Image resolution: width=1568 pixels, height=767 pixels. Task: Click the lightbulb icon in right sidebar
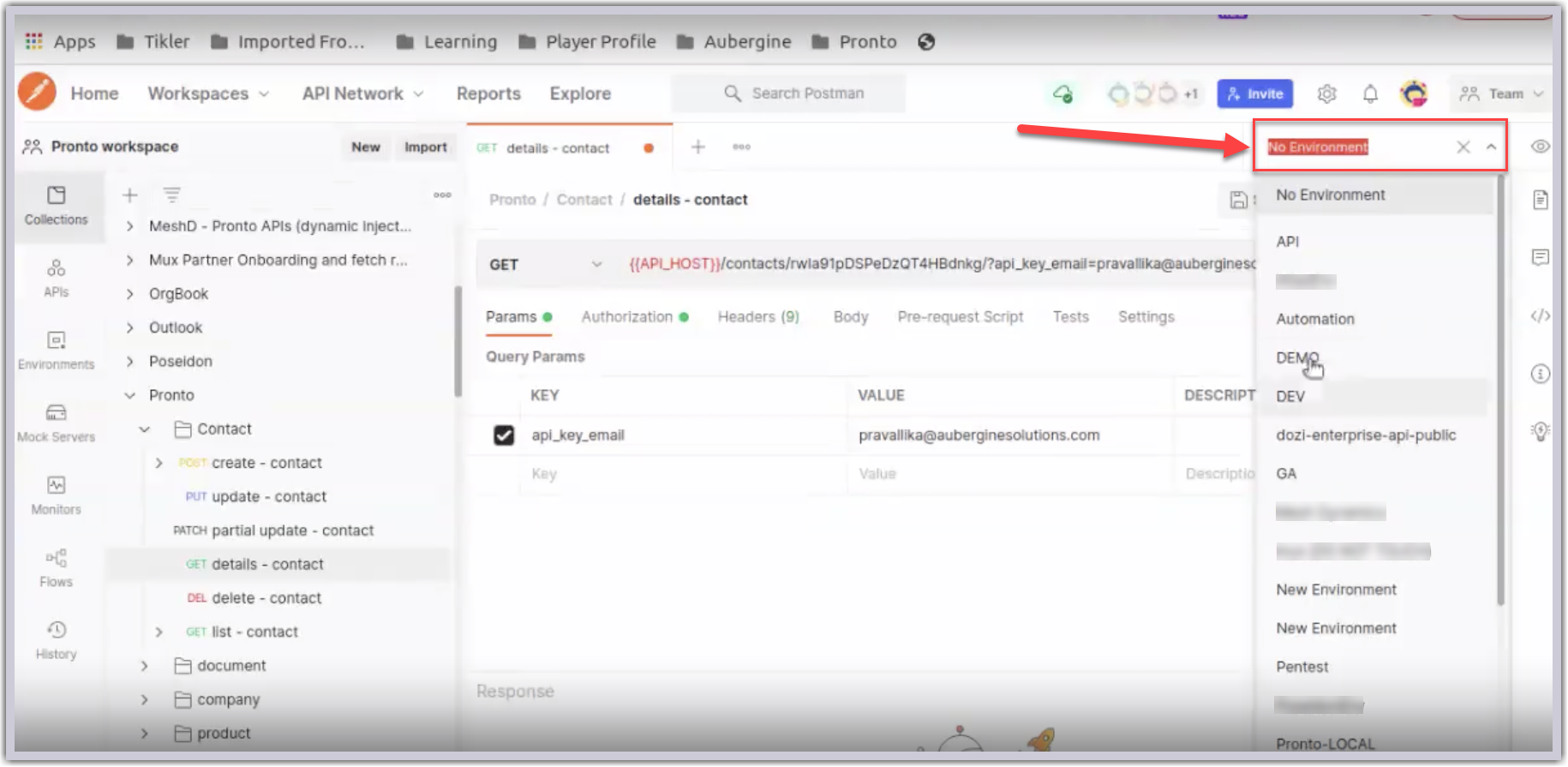point(1540,431)
